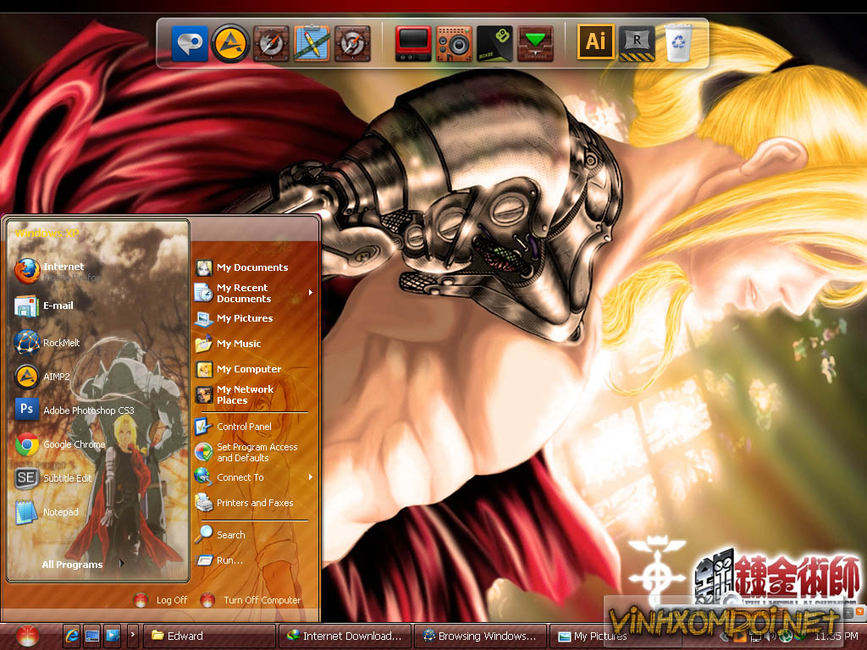Launch Internet Explorer from Quick Launch
The width and height of the screenshot is (867, 650).
pyautogui.click(x=72, y=636)
